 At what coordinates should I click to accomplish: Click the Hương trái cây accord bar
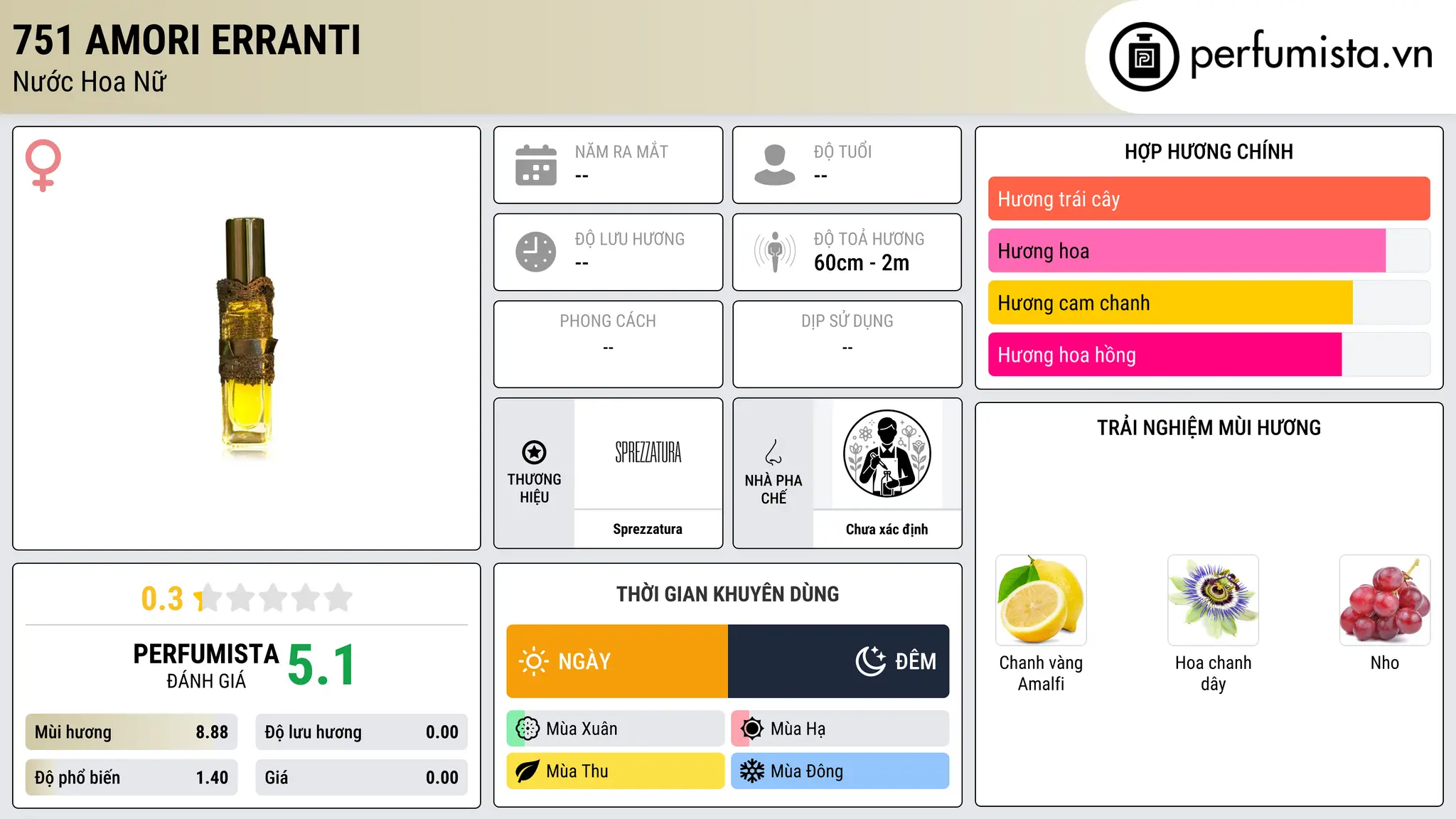tap(1209, 199)
